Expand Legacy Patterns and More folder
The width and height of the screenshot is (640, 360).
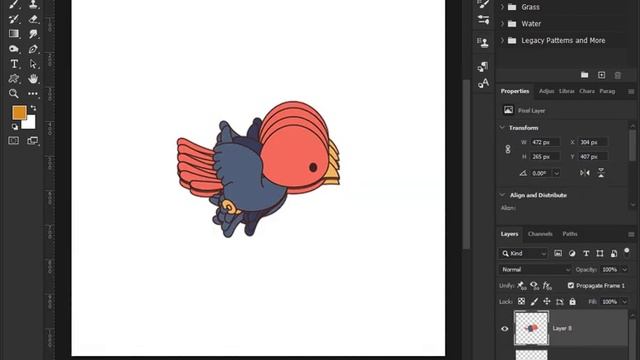pyautogui.click(x=502, y=40)
